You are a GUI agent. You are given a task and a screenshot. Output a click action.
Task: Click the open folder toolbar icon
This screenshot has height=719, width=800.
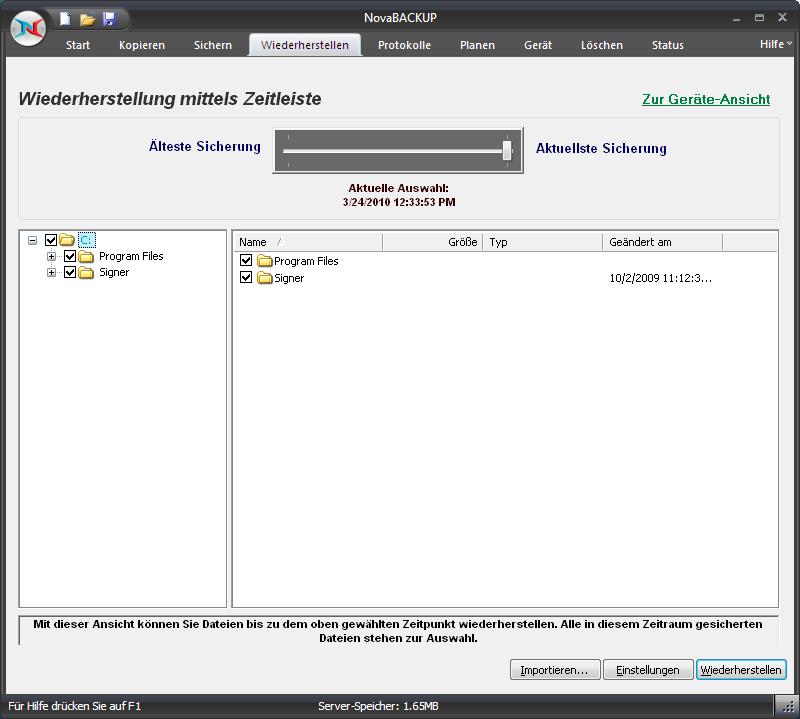pos(87,19)
